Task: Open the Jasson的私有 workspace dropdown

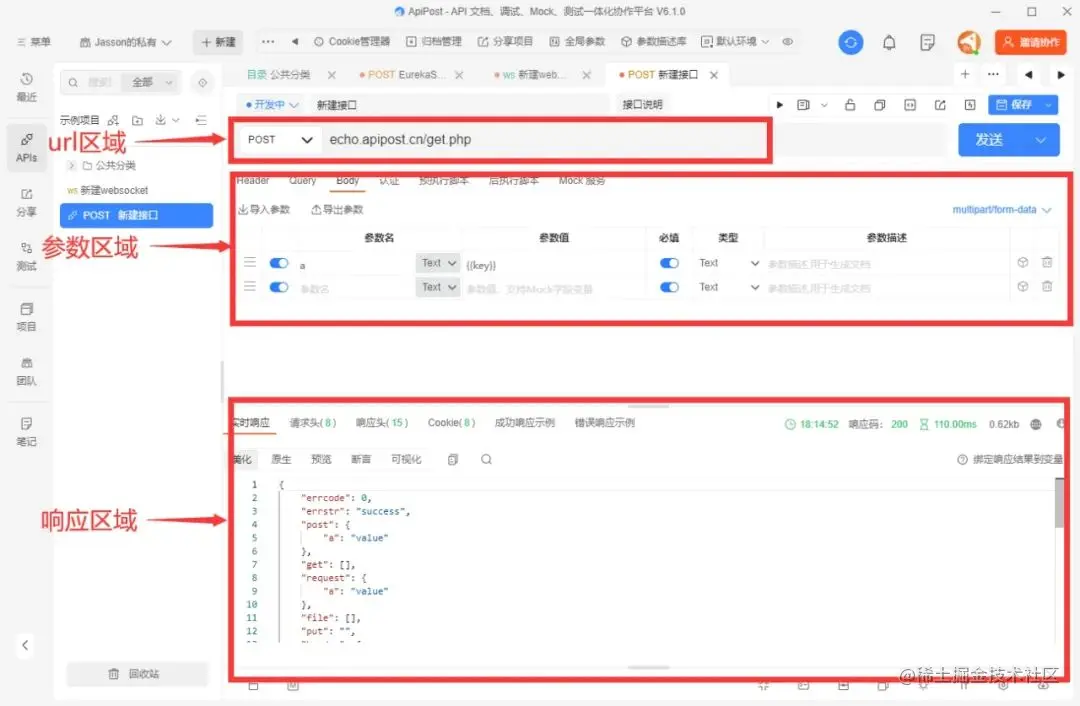Action: pos(125,42)
